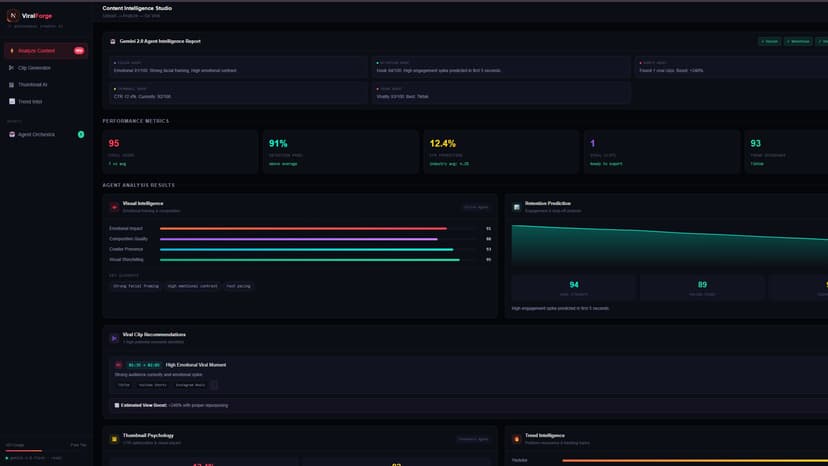828x466 pixels.
Task: Click the green retention curve chart
Action: tap(670, 247)
